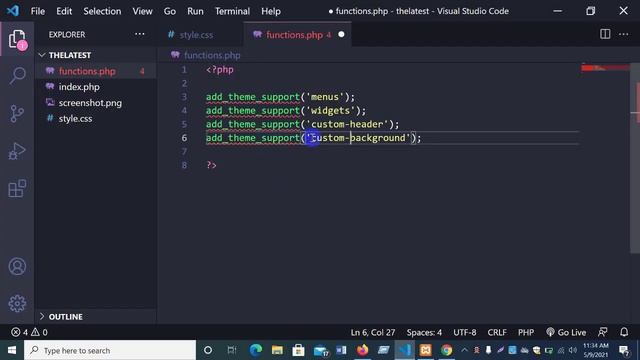Open Help menu
This screenshot has height=360, width=640.
(x=271, y=11)
